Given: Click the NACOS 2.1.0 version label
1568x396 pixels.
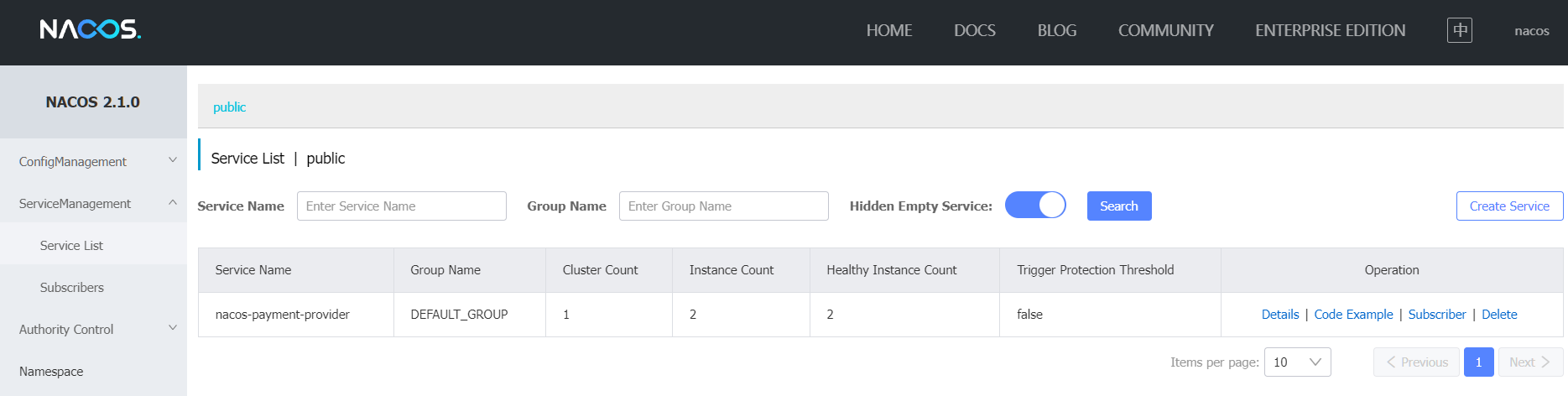Looking at the screenshot, I should click(x=93, y=102).
